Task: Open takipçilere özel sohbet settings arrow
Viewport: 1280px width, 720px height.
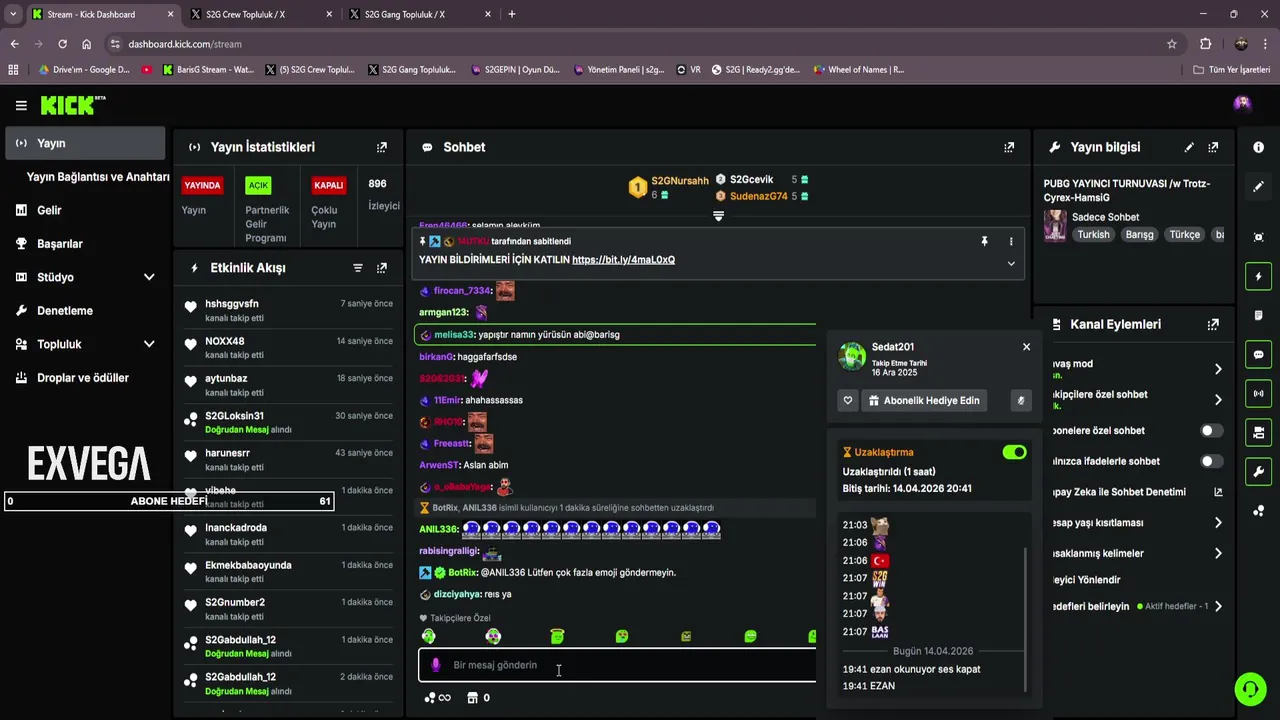Action: click(x=1218, y=400)
